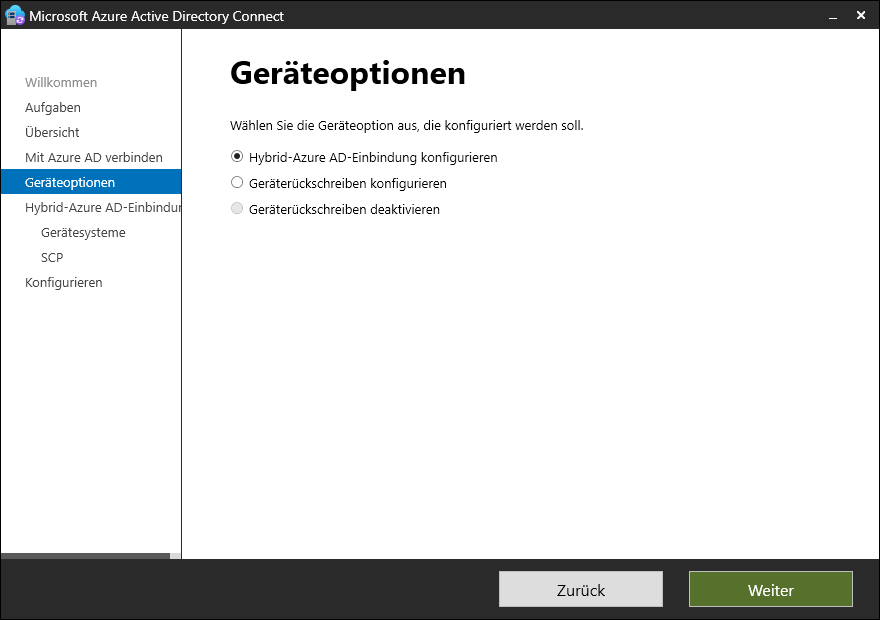Image resolution: width=880 pixels, height=620 pixels.
Task: Open the Willkommen step in sidebar
Action: pyautogui.click(x=61, y=82)
